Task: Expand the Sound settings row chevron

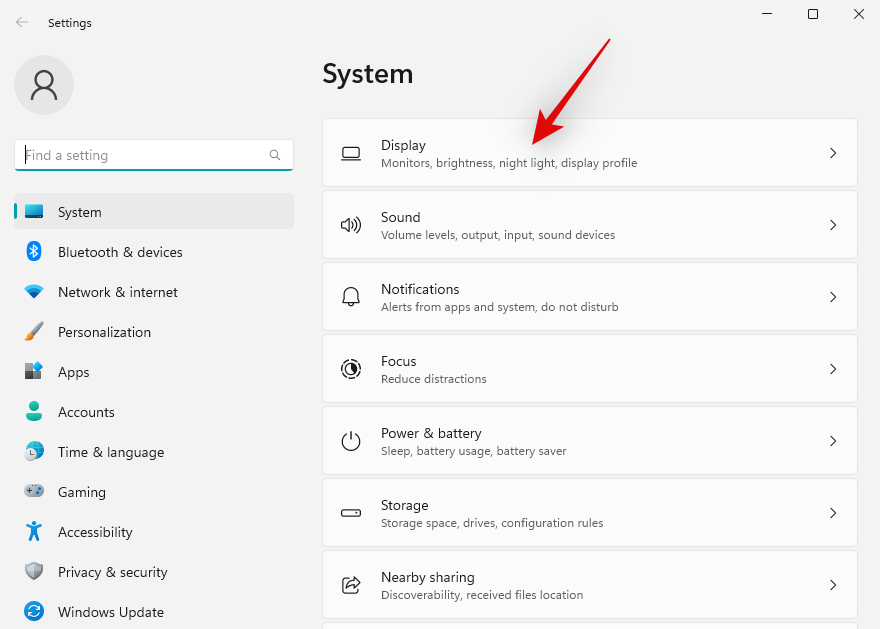Action: tap(833, 224)
